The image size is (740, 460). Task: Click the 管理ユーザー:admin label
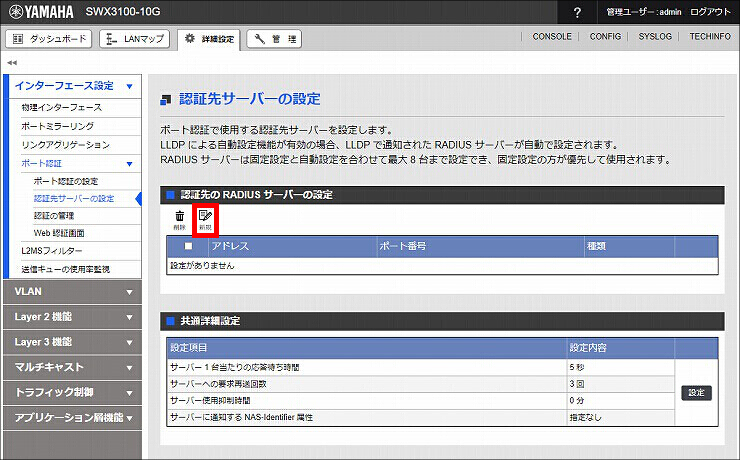tap(644, 12)
